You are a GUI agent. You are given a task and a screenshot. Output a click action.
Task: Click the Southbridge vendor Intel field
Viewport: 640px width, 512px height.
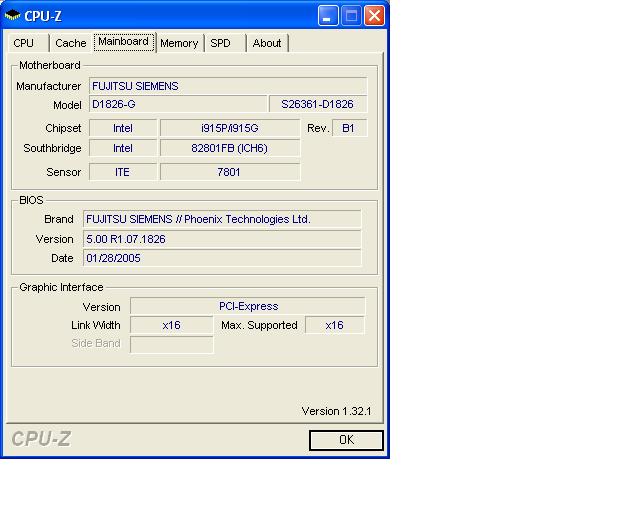(123, 148)
